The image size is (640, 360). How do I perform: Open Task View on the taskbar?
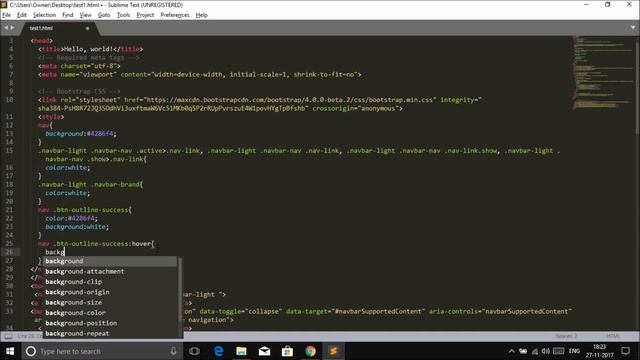(x=195, y=351)
